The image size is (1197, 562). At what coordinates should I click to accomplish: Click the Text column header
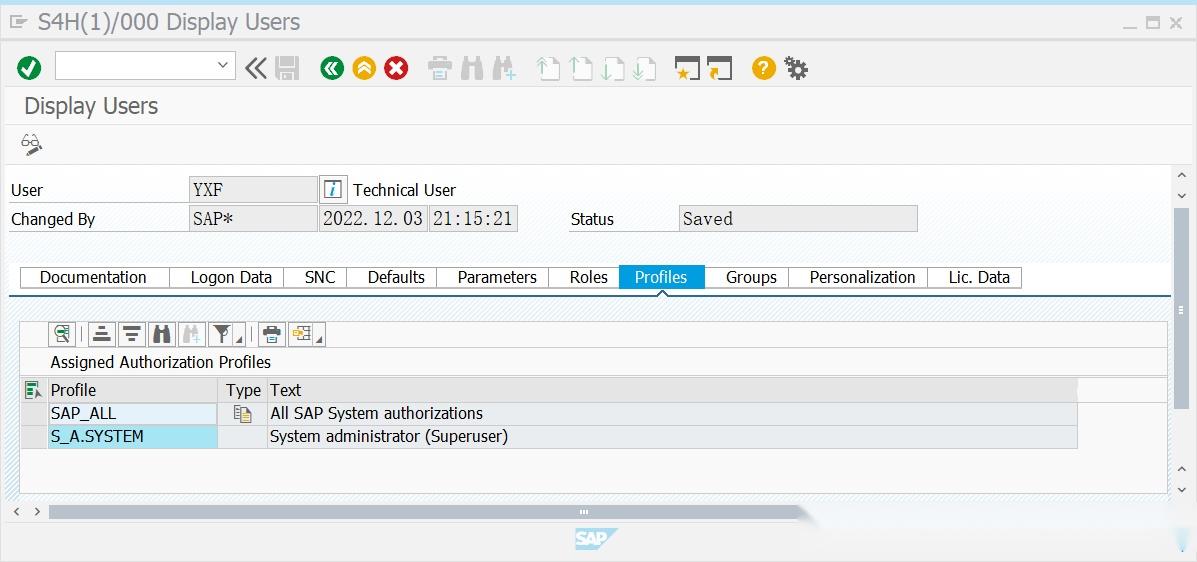tap(673, 390)
